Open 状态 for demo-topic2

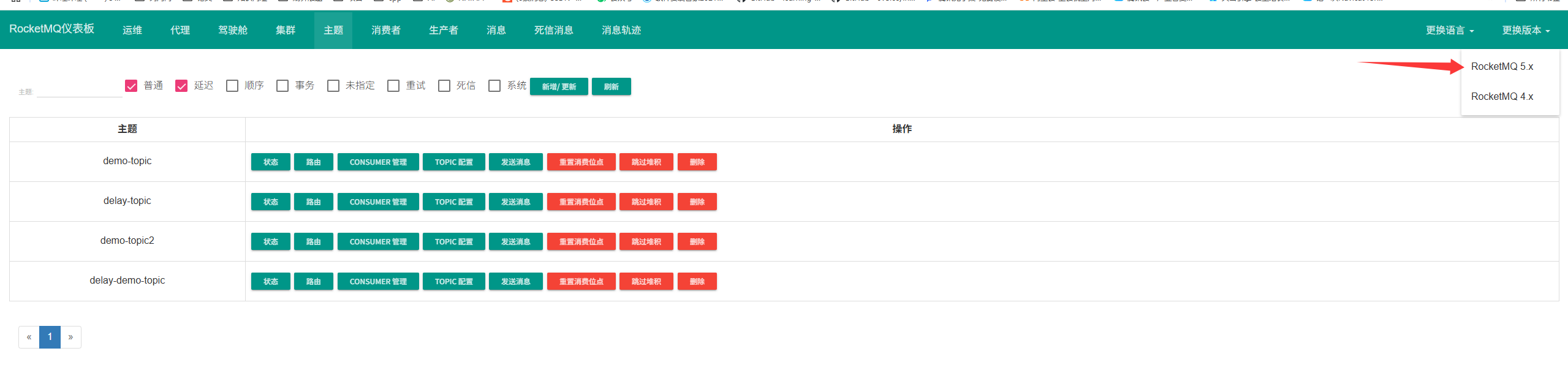coord(271,241)
